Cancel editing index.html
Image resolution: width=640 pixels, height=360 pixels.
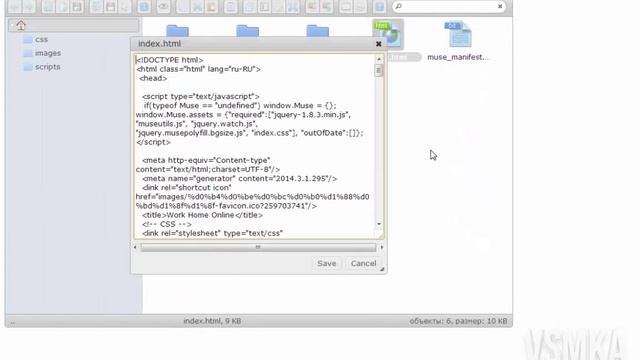click(x=363, y=263)
